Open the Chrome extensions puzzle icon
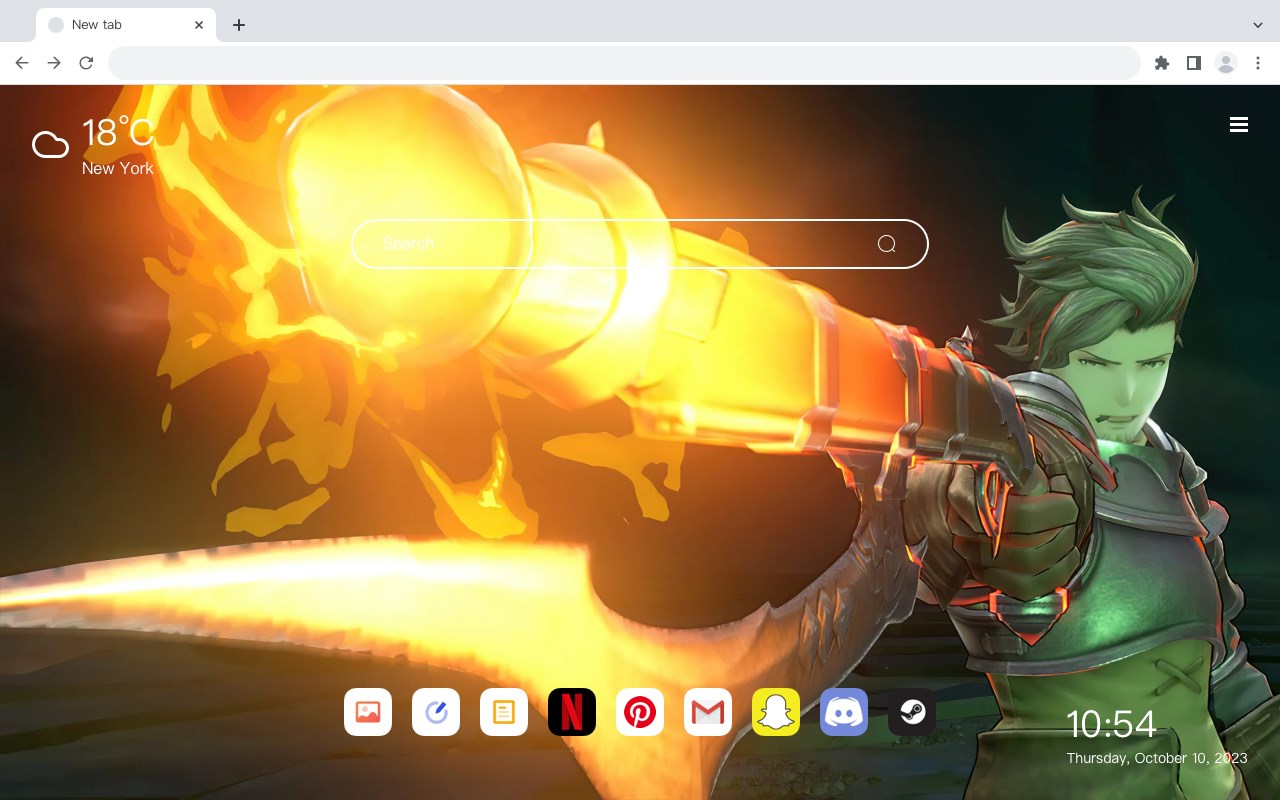 point(1161,63)
